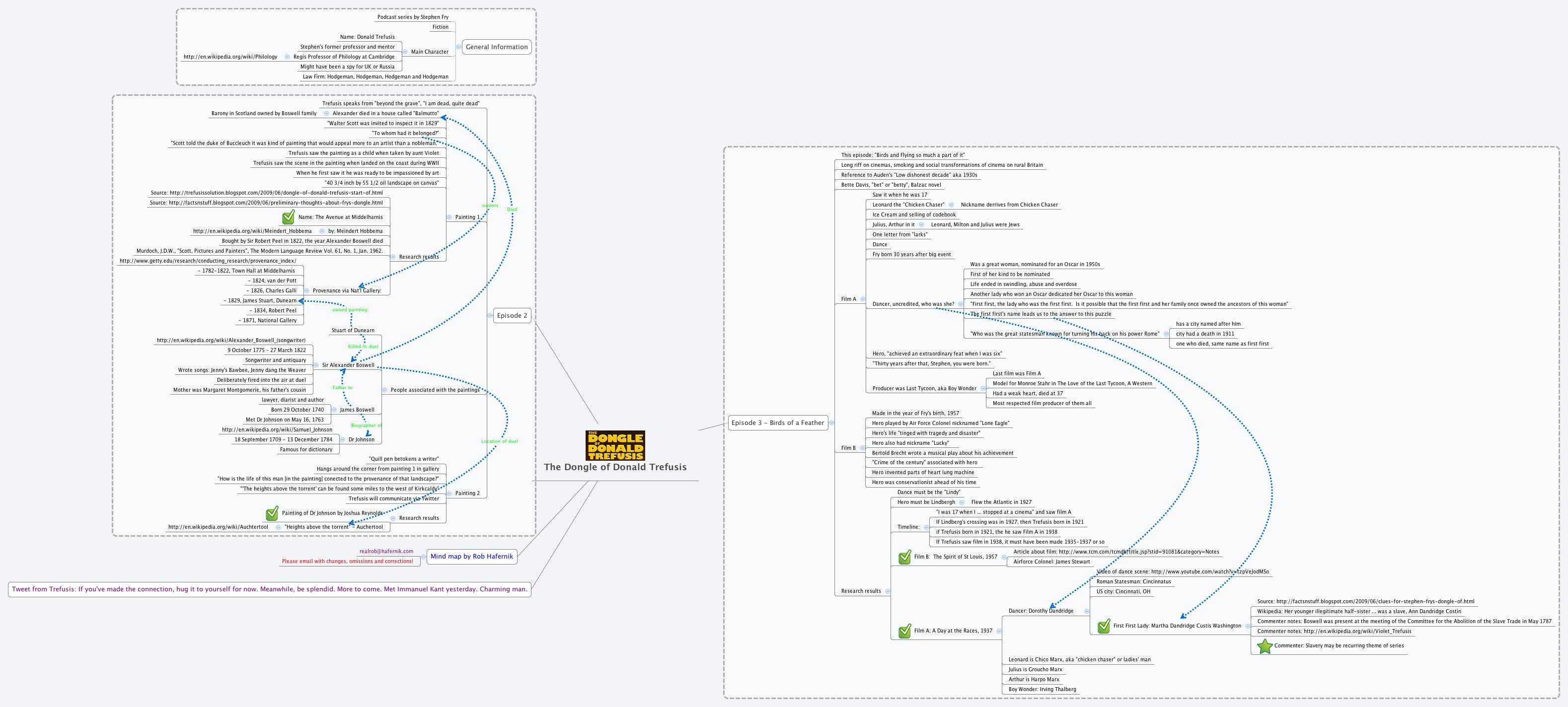
Task: Collapse the Episode 2 branch
Action: pos(489,315)
